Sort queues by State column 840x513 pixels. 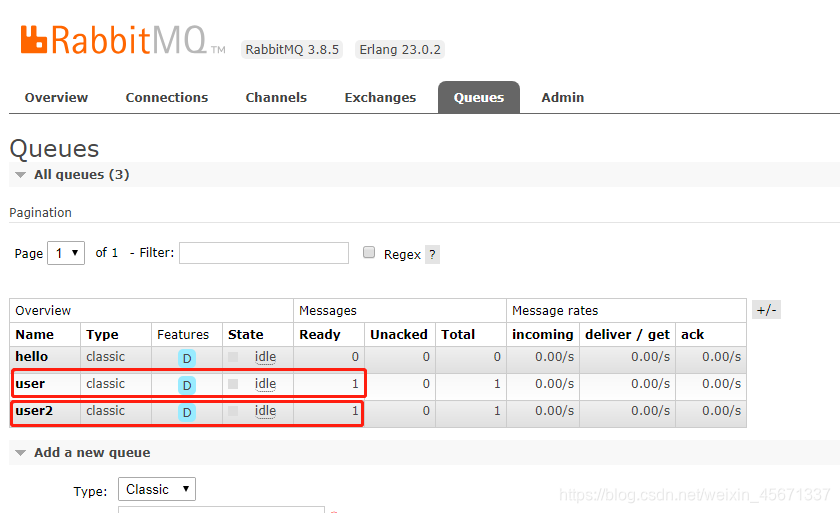click(x=246, y=335)
